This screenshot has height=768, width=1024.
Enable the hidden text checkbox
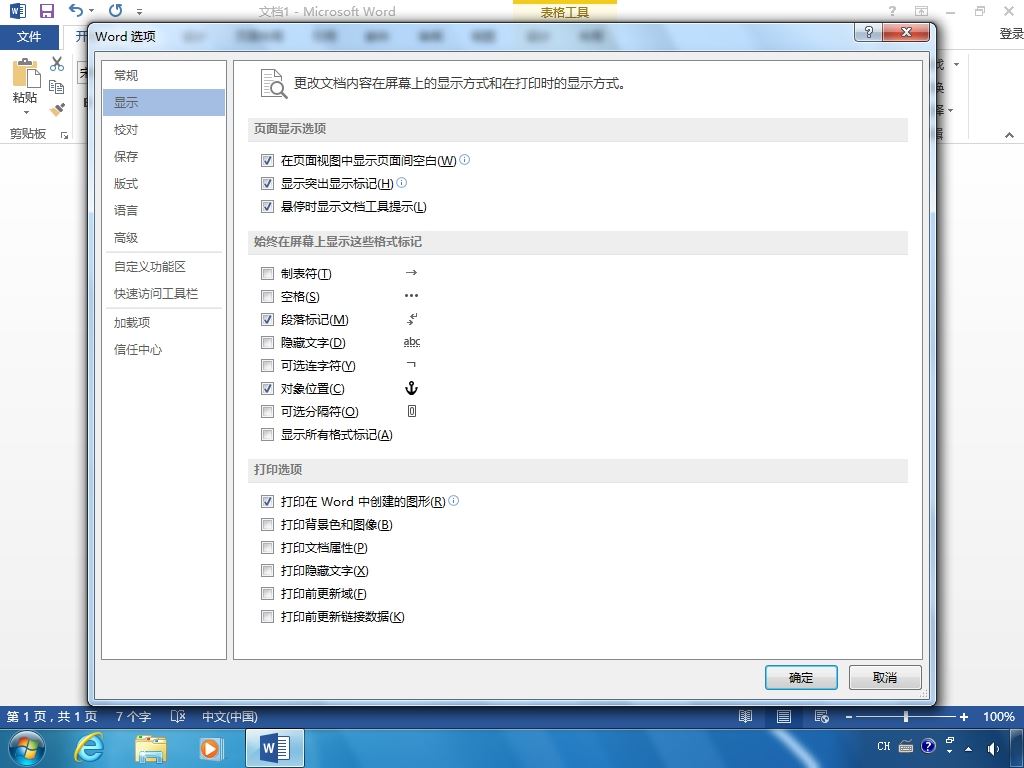pos(267,342)
